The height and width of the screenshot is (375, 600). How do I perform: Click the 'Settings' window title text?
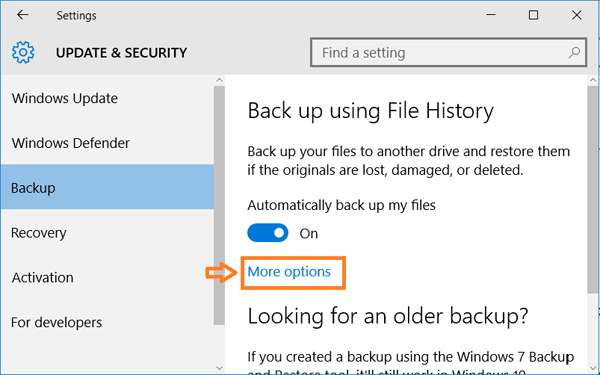(x=77, y=16)
